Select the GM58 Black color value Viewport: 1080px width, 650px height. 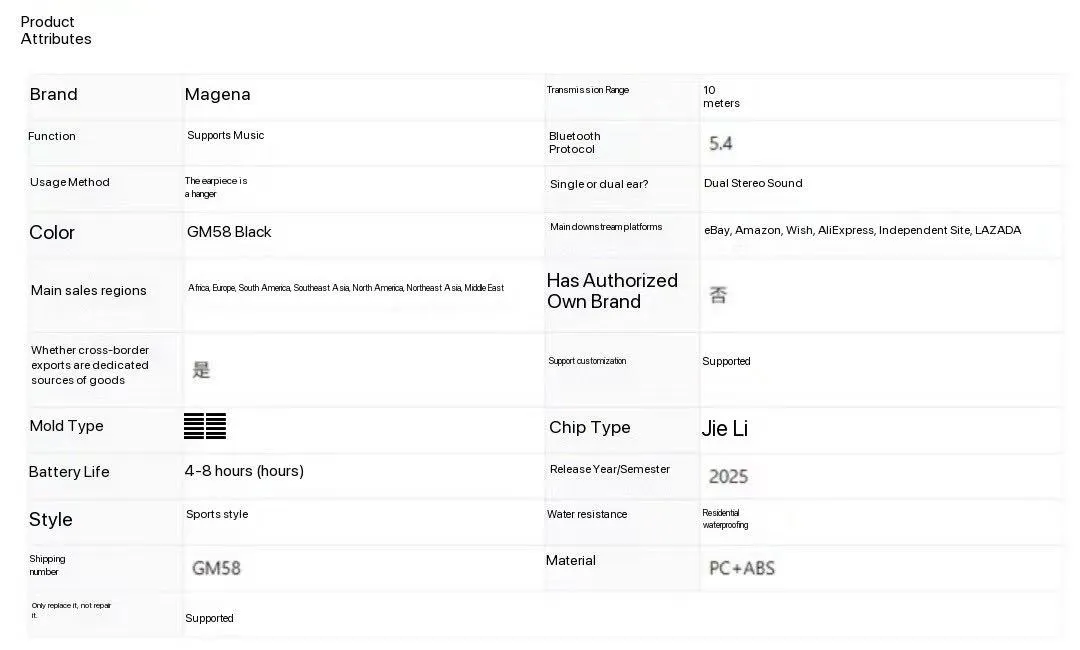click(229, 232)
